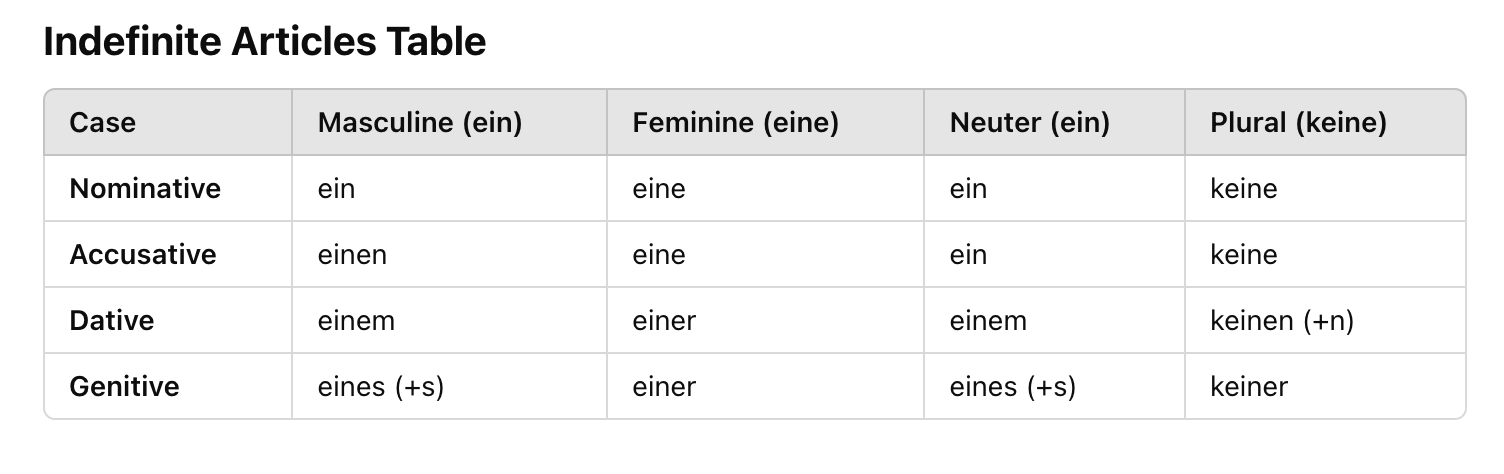The image size is (1504, 474).
Task: Click the Accusative row label
Action: point(143,254)
